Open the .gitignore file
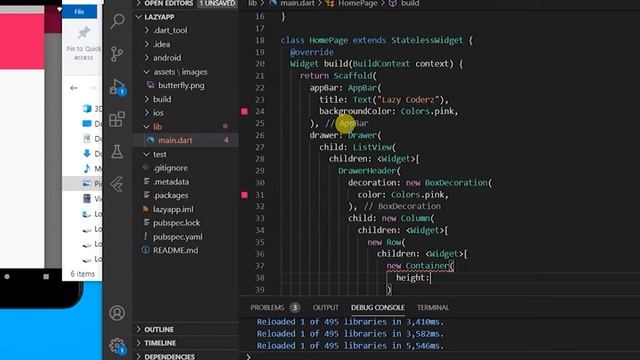640x360 pixels. 171,168
